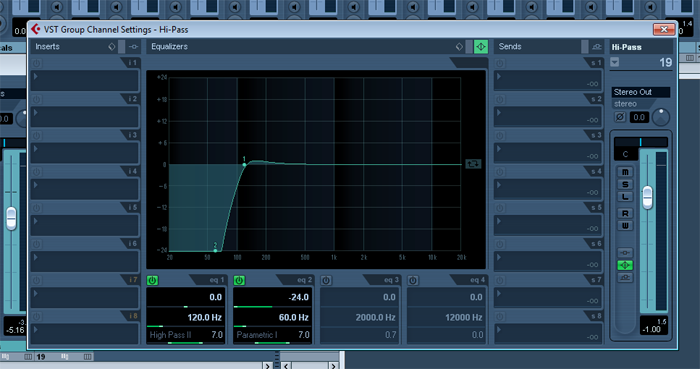Click the 2000.0 Hz frequency of eq 3
700x369 pixels.
pos(375,318)
